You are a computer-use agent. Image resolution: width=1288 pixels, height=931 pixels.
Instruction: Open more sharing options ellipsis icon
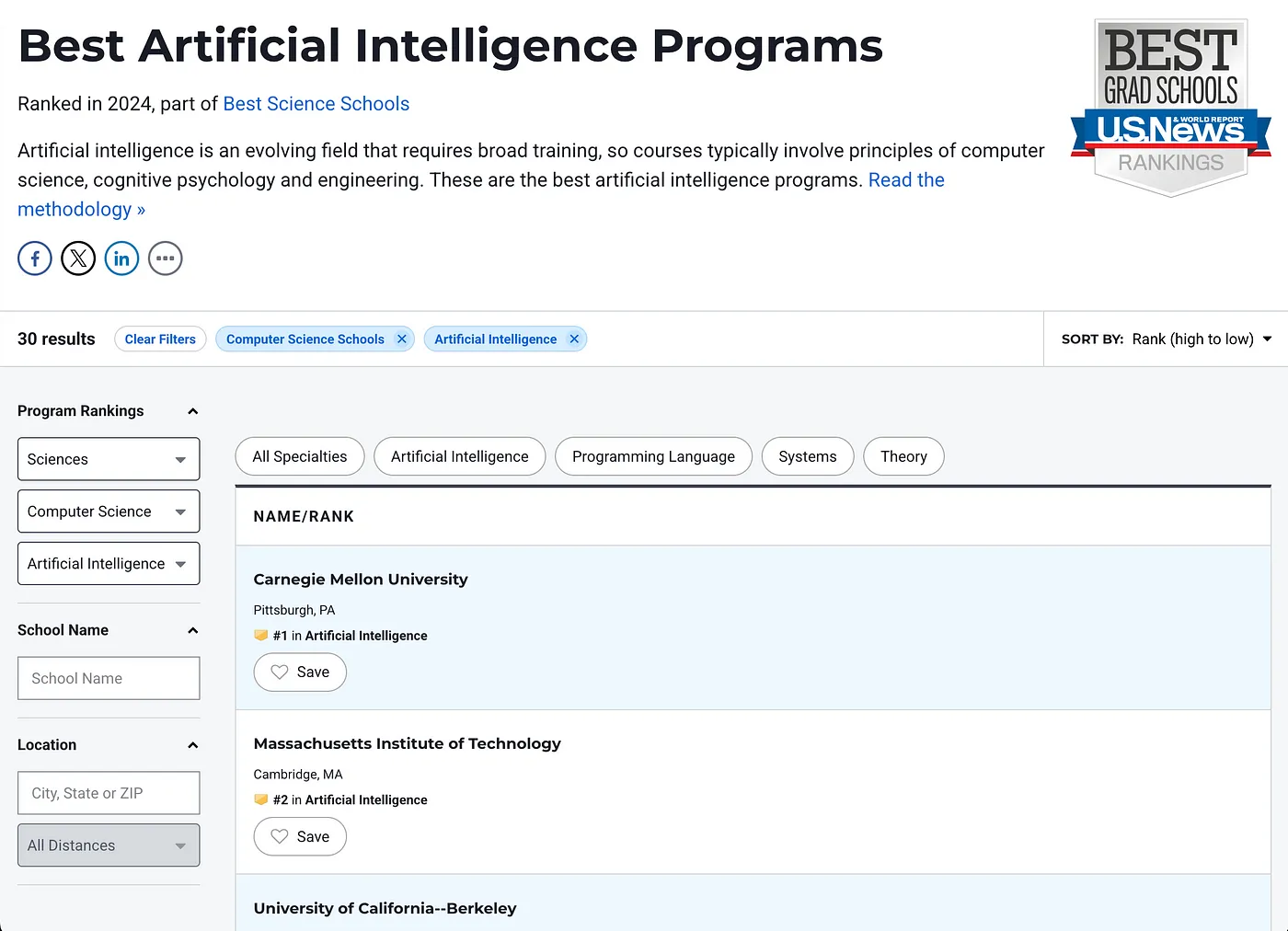pos(166,259)
